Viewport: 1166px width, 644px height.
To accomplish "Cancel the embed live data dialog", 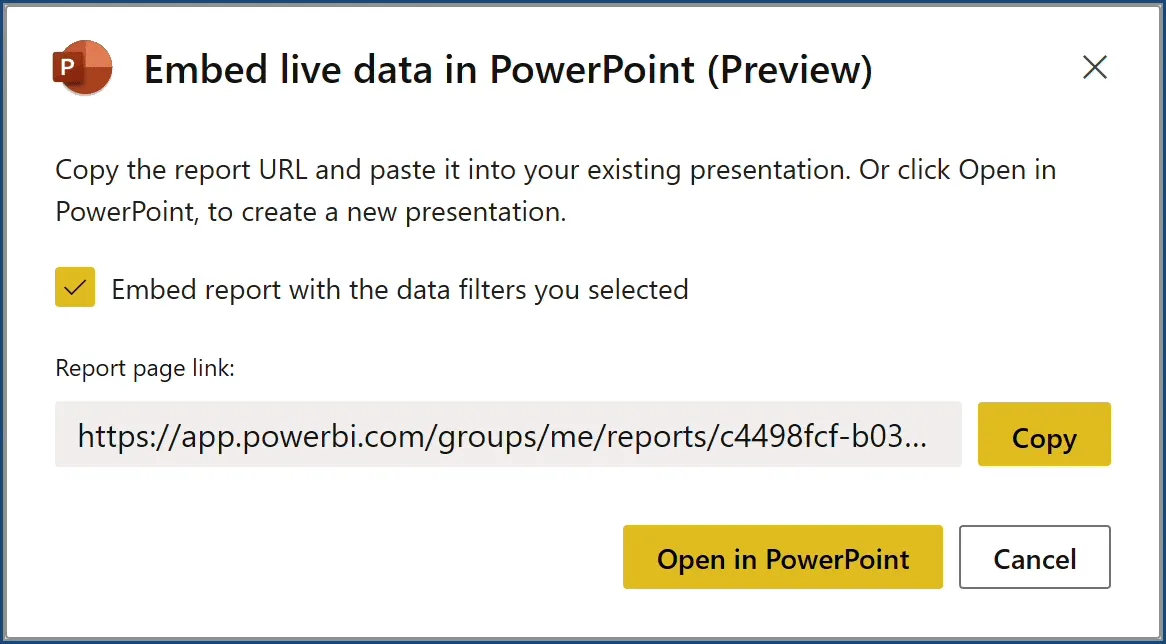I will 1034,557.
